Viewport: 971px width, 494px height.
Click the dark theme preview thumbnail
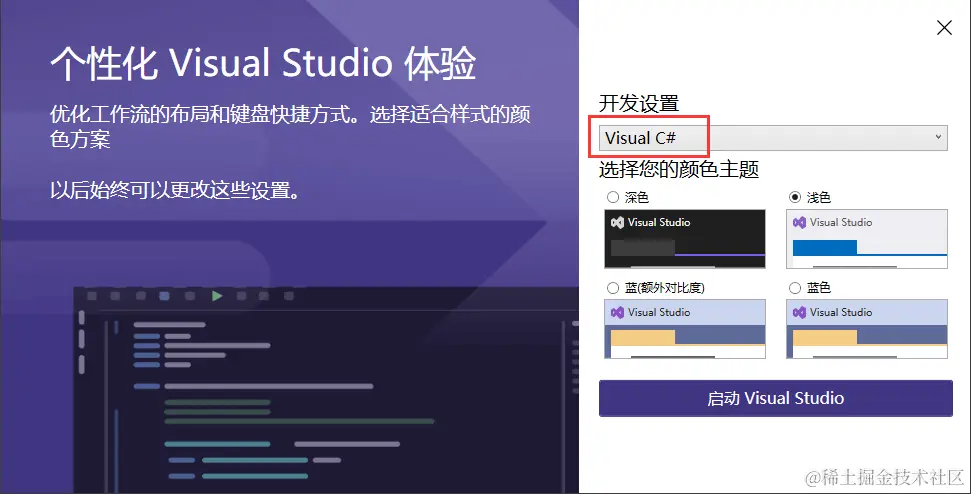coord(685,239)
